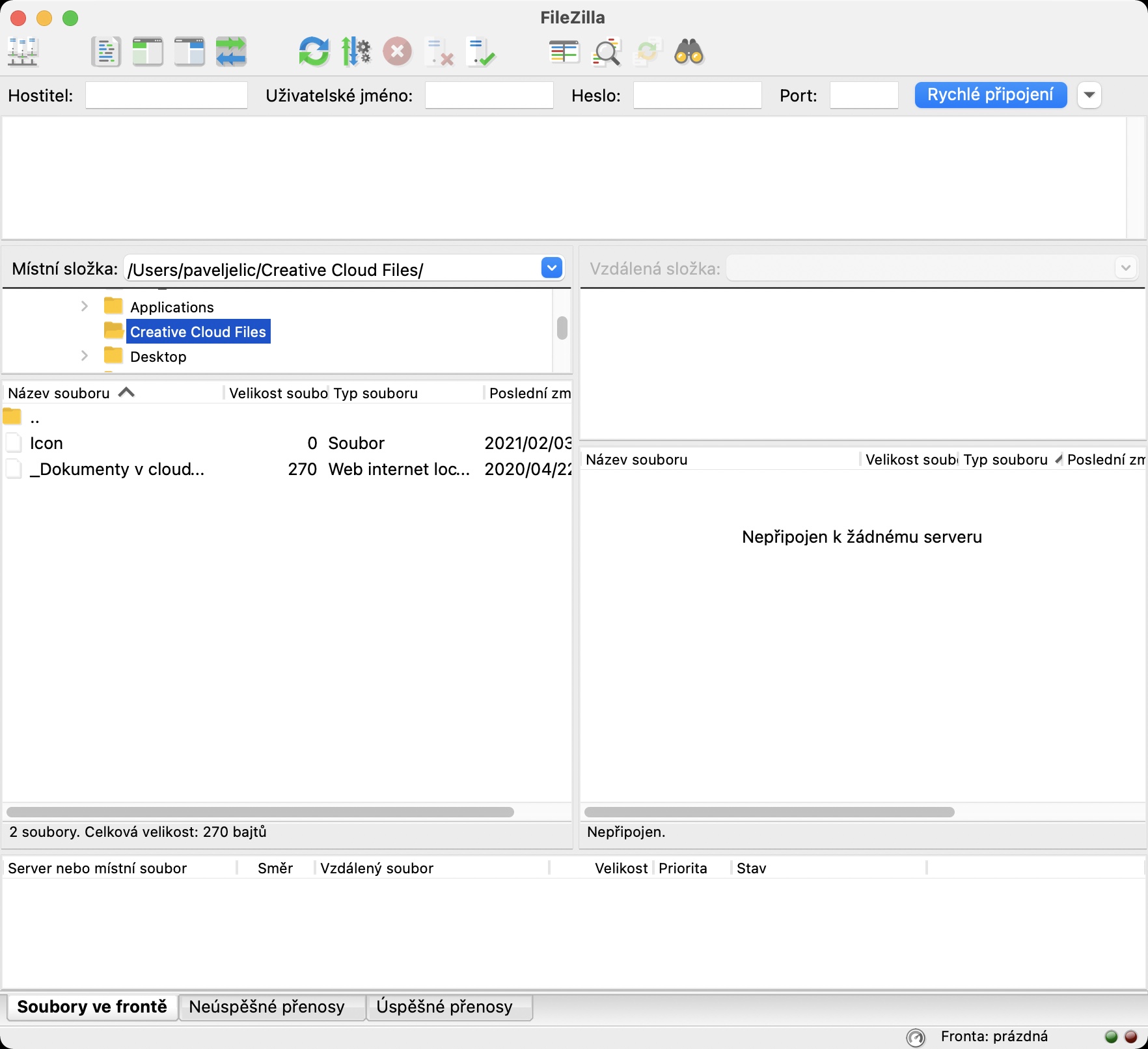Open the directory listing filters icon
The height and width of the screenshot is (1049, 1148).
(x=564, y=52)
